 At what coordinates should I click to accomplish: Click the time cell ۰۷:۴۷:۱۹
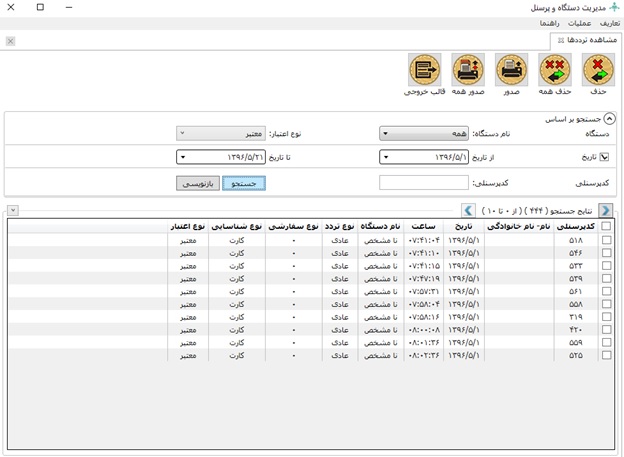[424, 278]
